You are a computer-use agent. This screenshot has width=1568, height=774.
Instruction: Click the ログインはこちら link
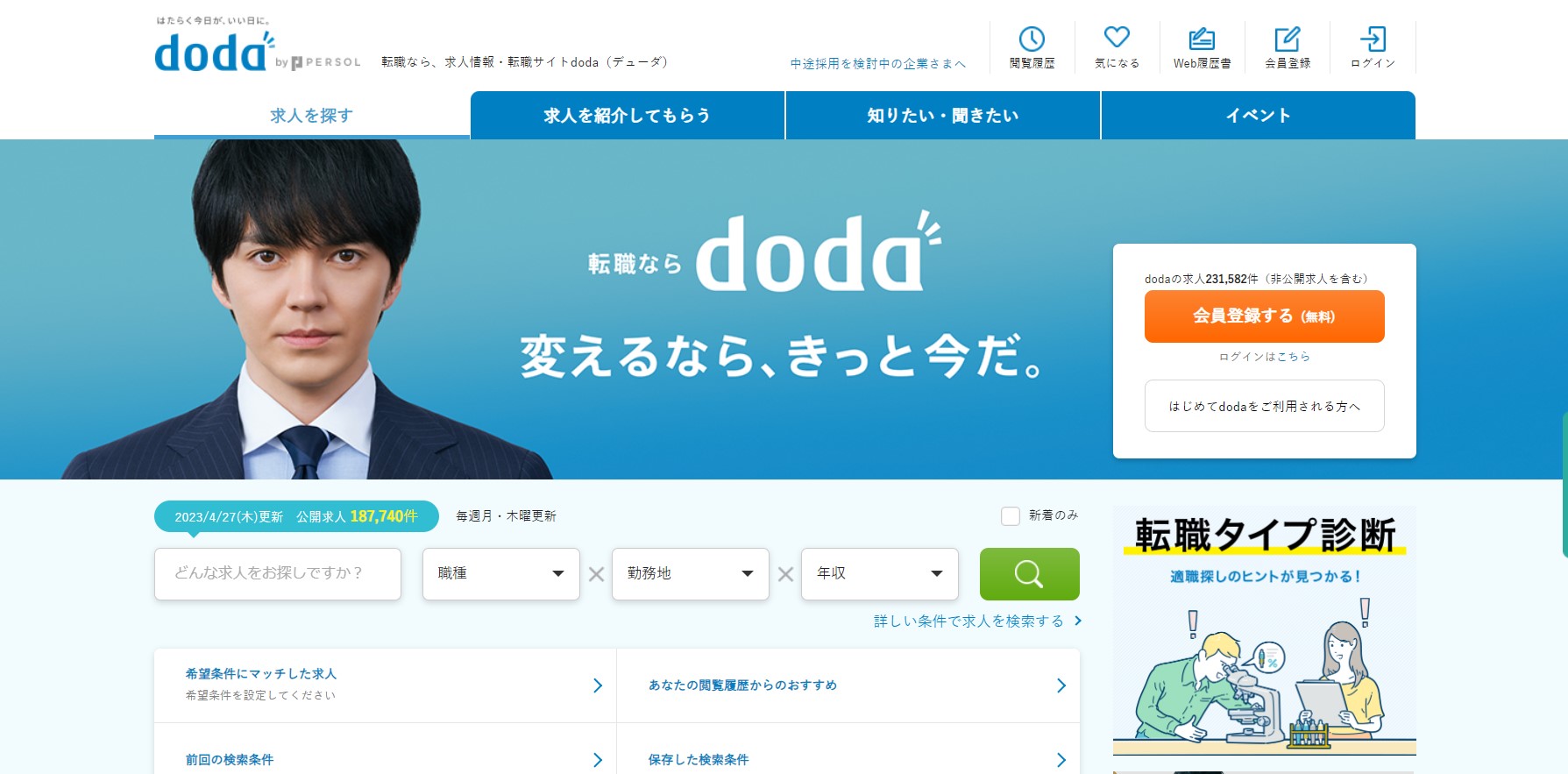[x=1265, y=357]
